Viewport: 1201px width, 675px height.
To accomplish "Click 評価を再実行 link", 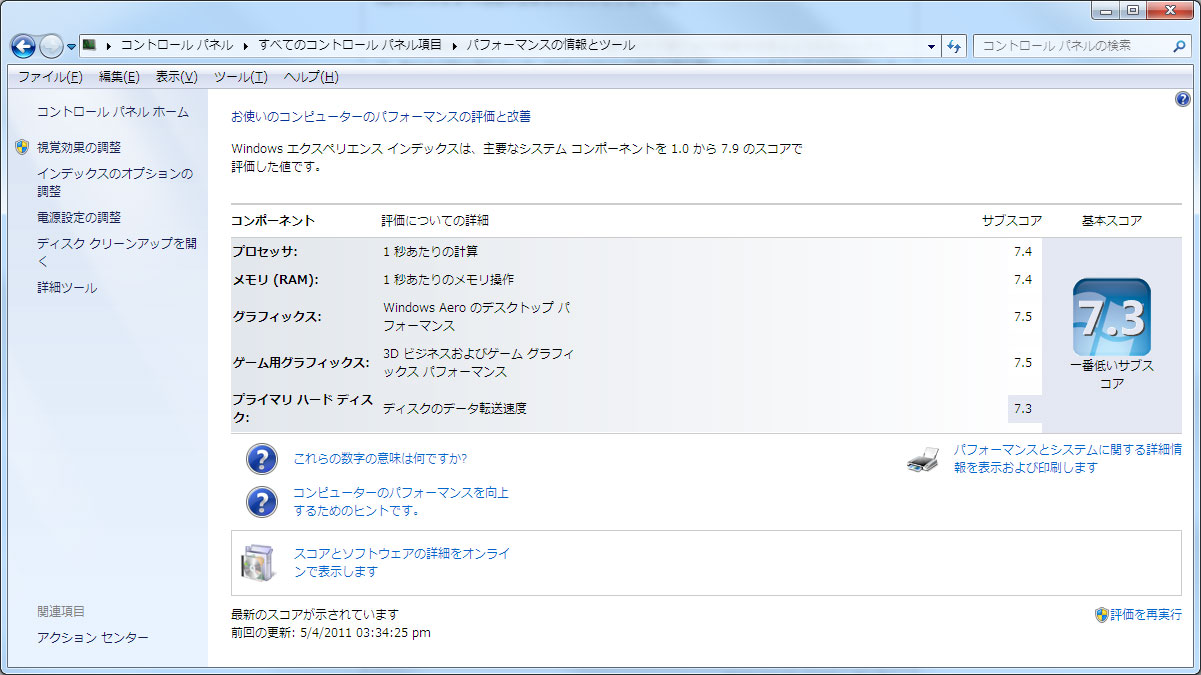I will pos(1146,615).
